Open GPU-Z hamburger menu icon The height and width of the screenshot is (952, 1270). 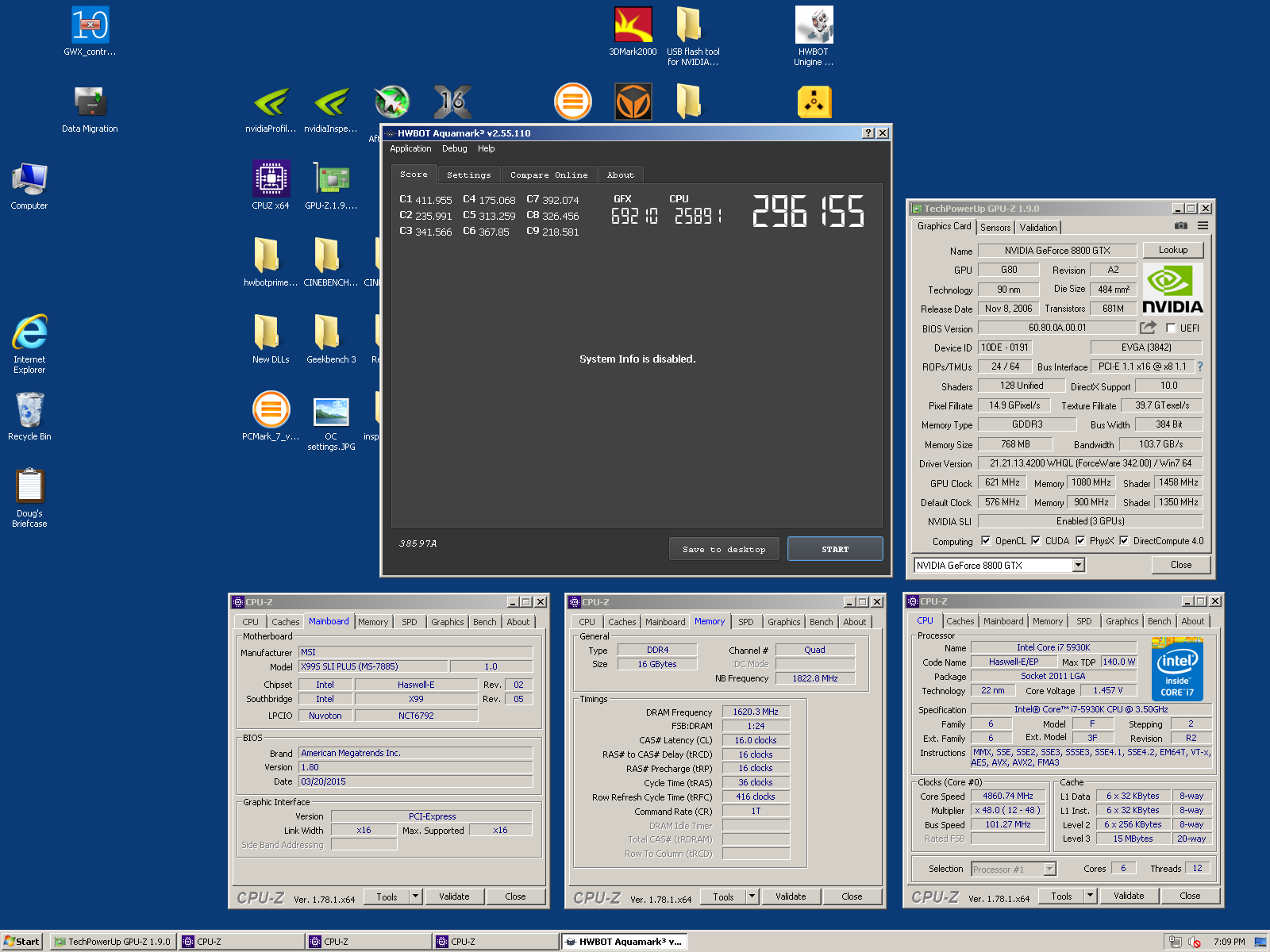click(x=1203, y=226)
